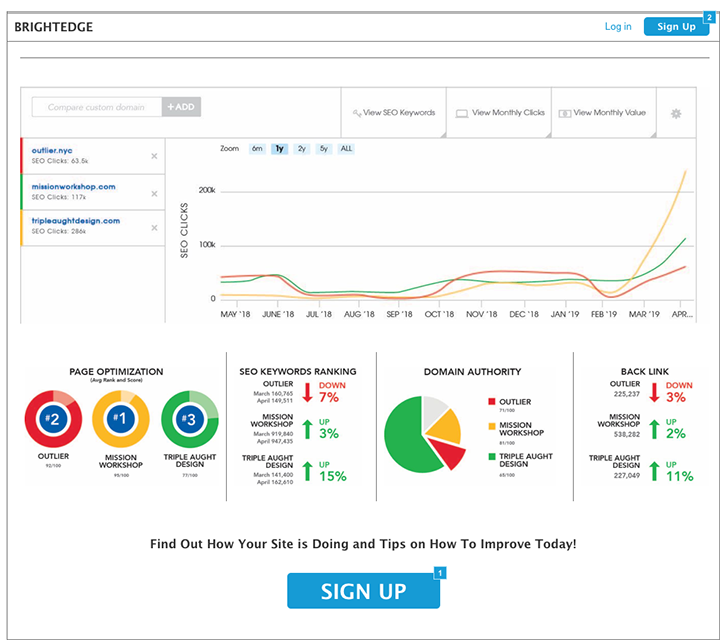Click the "SEO Clicks: 286k" text

59,231
